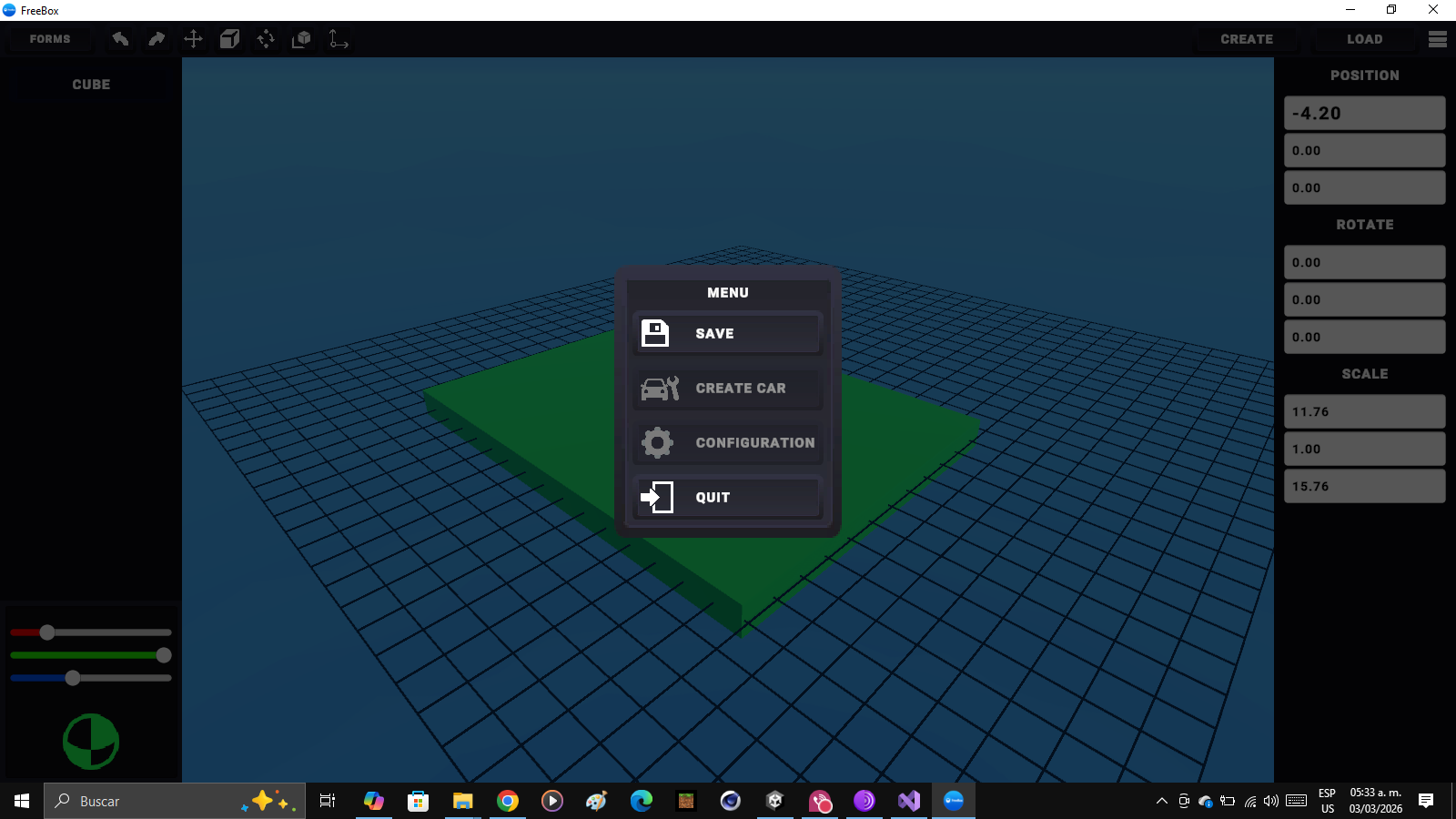The image size is (1456, 819).
Task: Click the floppy disk save icon
Action: pyautogui.click(x=655, y=333)
